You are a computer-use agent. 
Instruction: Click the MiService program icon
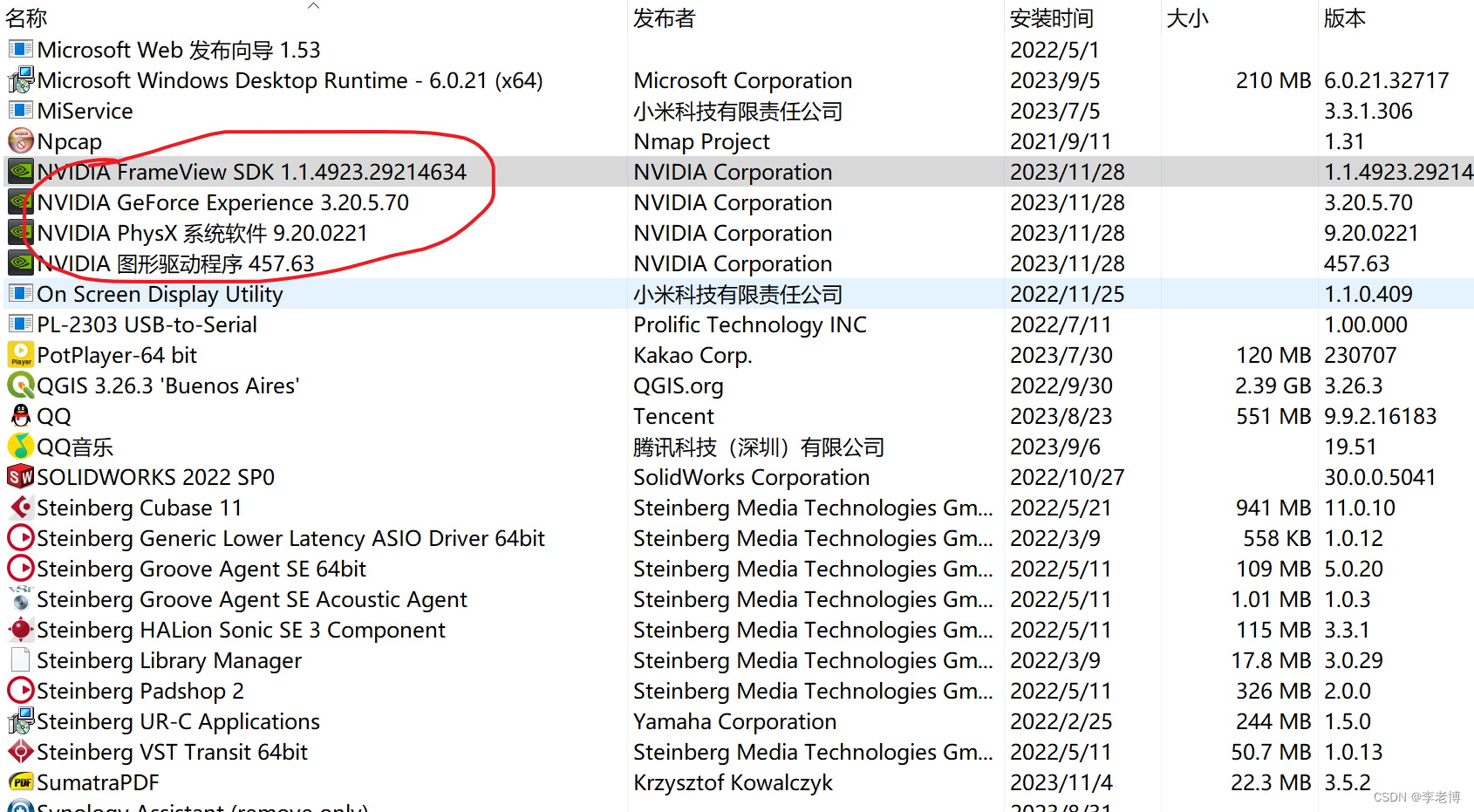[x=21, y=110]
